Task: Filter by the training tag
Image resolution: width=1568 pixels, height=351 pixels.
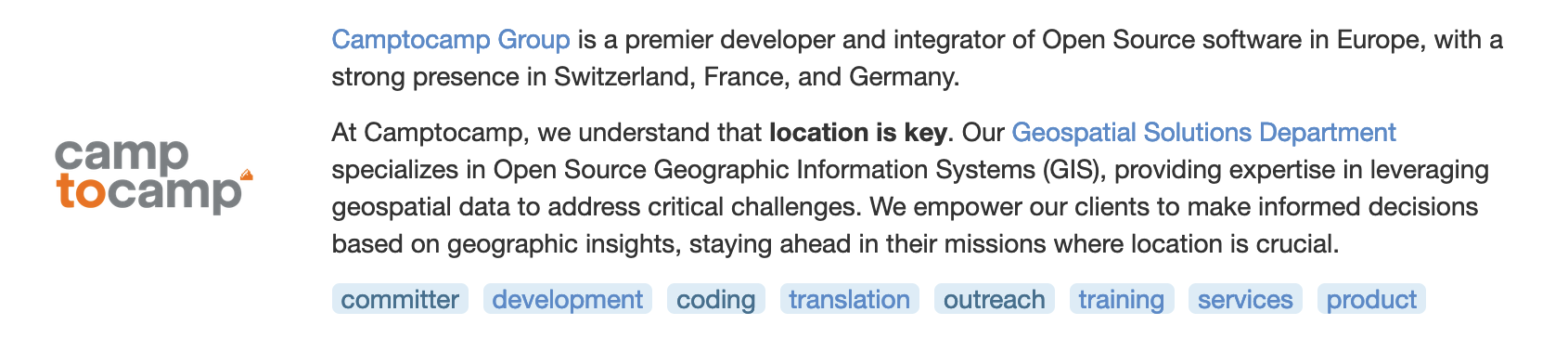Action: [1122, 299]
